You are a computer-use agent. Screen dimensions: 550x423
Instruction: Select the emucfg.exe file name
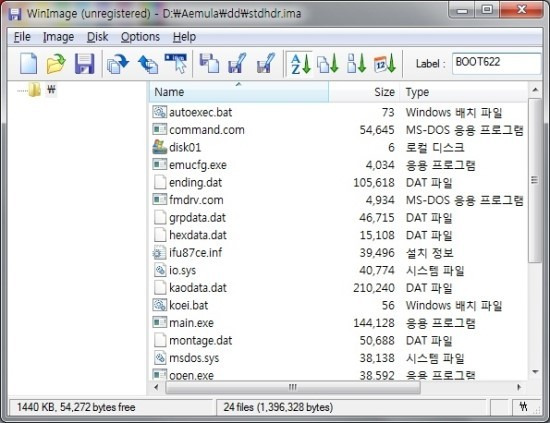(198, 165)
